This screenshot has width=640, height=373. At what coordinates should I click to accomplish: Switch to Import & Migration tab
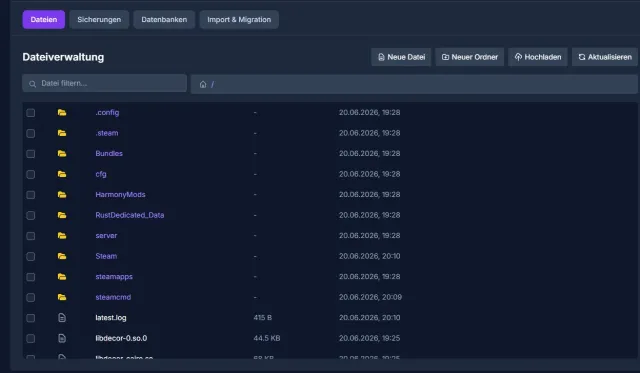[x=239, y=20]
